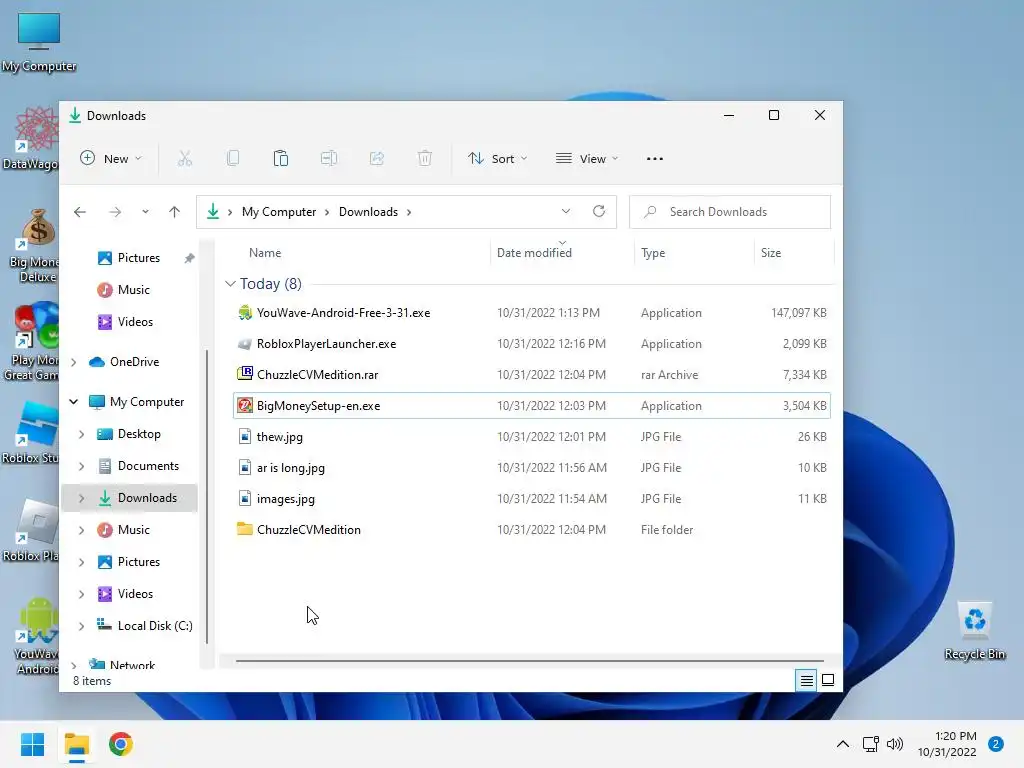The height and width of the screenshot is (768, 1024).
Task: Select YouWave-Android-Free-3-31.exe file
Action: [x=531, y=313]
